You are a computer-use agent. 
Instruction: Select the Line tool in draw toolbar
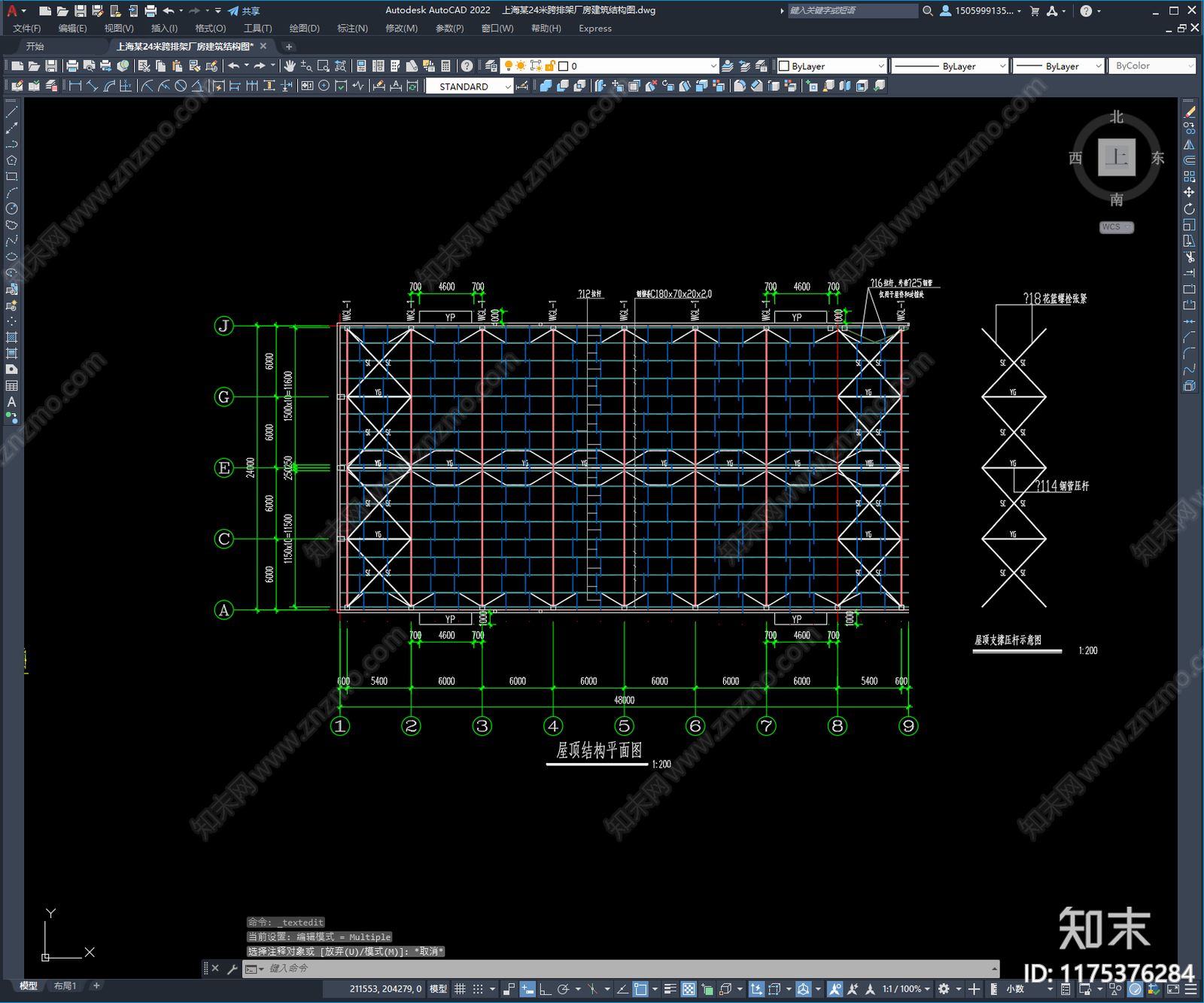click(x=11, y=112)
